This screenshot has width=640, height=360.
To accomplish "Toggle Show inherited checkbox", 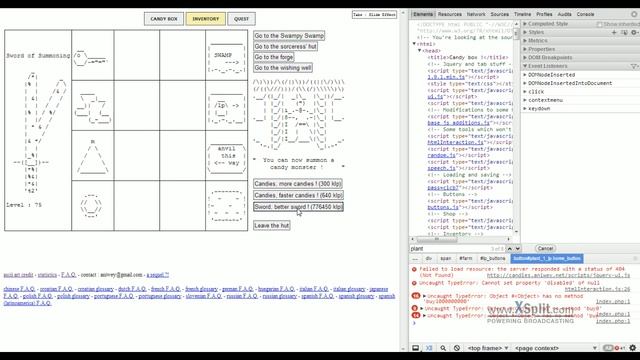I will tap(600, 24).
